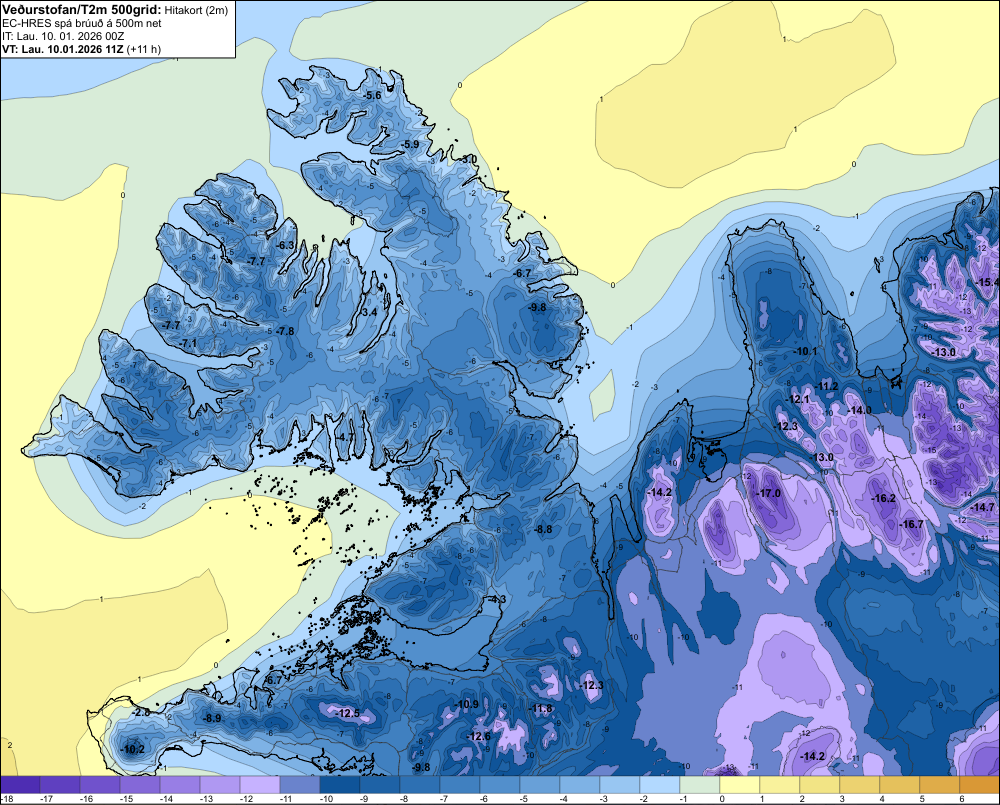Click the -14.7 temperature label
This screenshot has height=805, width=1000.
pyautogui.click(x=982, y=507)
